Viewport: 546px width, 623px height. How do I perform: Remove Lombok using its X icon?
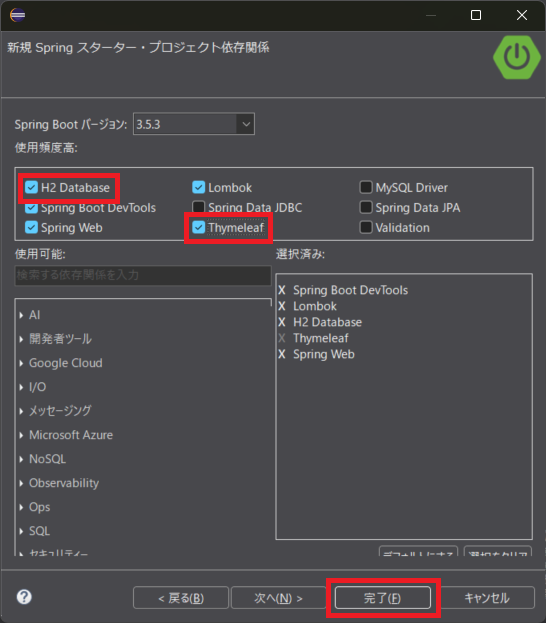282,306
